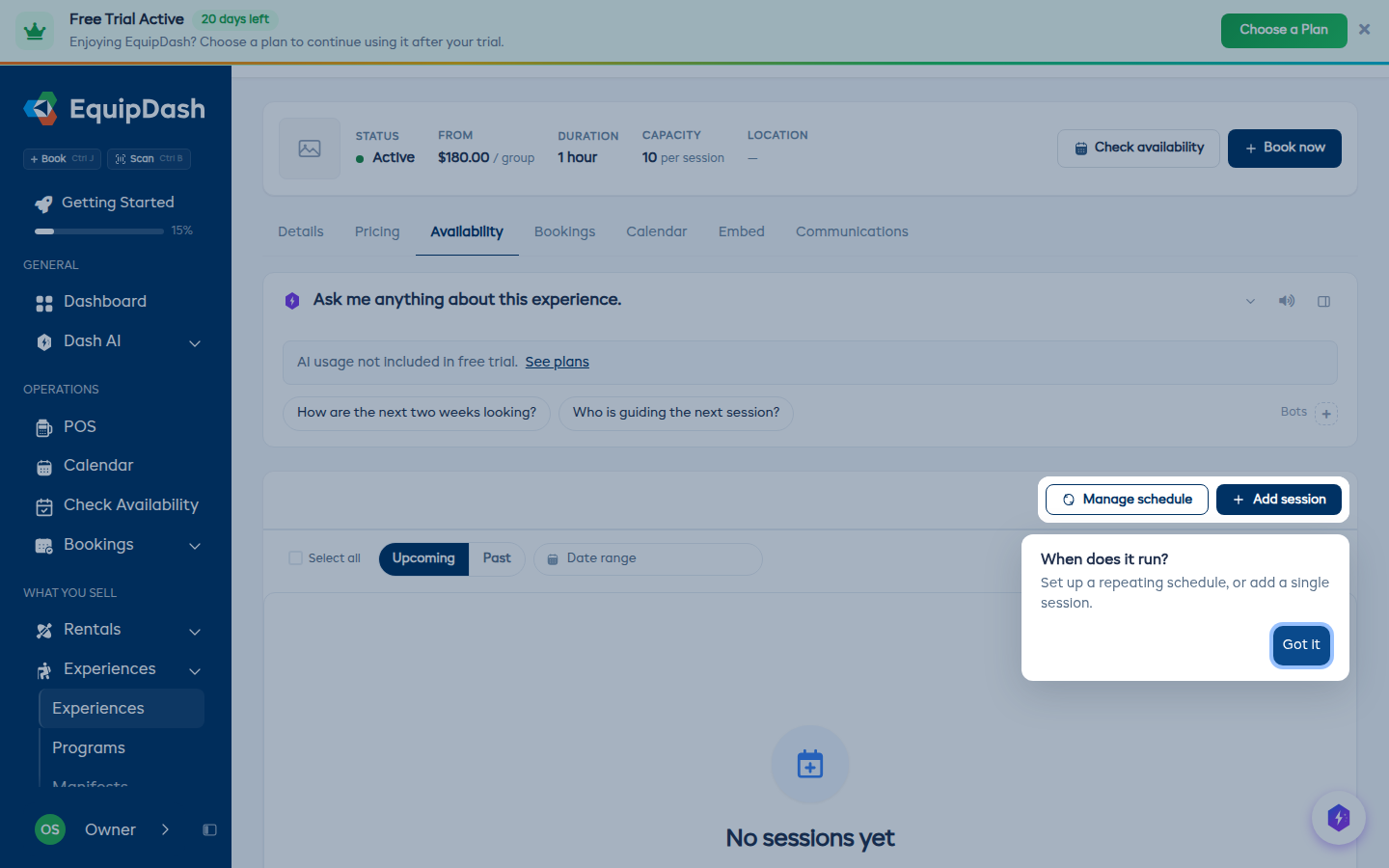Click the Book now button
The height and width of the screenshot is (868, 1389).
1285,149
